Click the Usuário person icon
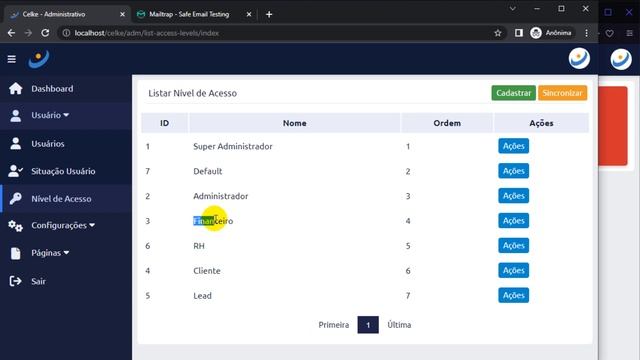This screenshot has width=640, height=360. 16,116
